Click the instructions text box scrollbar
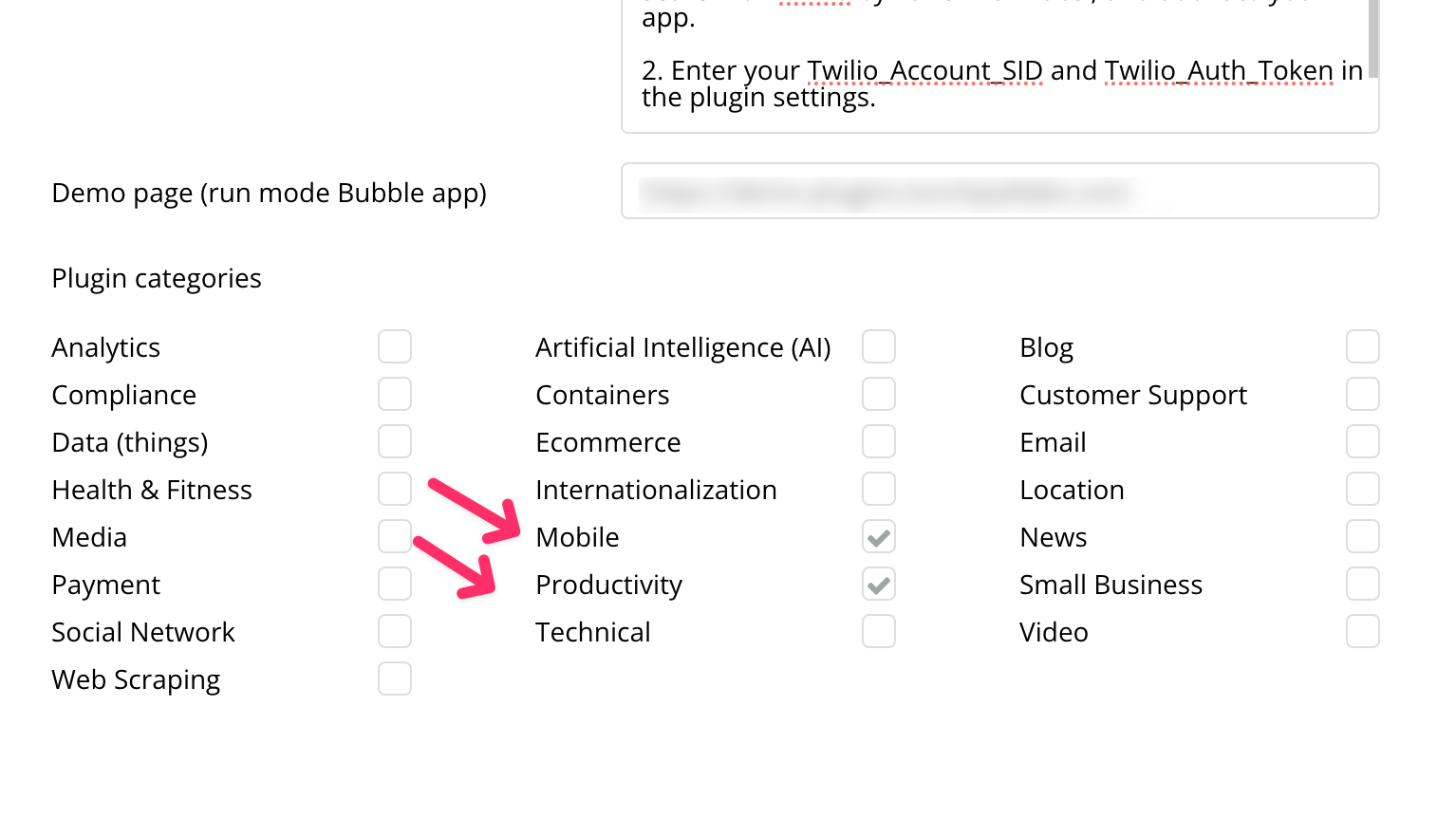The height and width of the screenshot is (818, 1456). coord(1372,38)
